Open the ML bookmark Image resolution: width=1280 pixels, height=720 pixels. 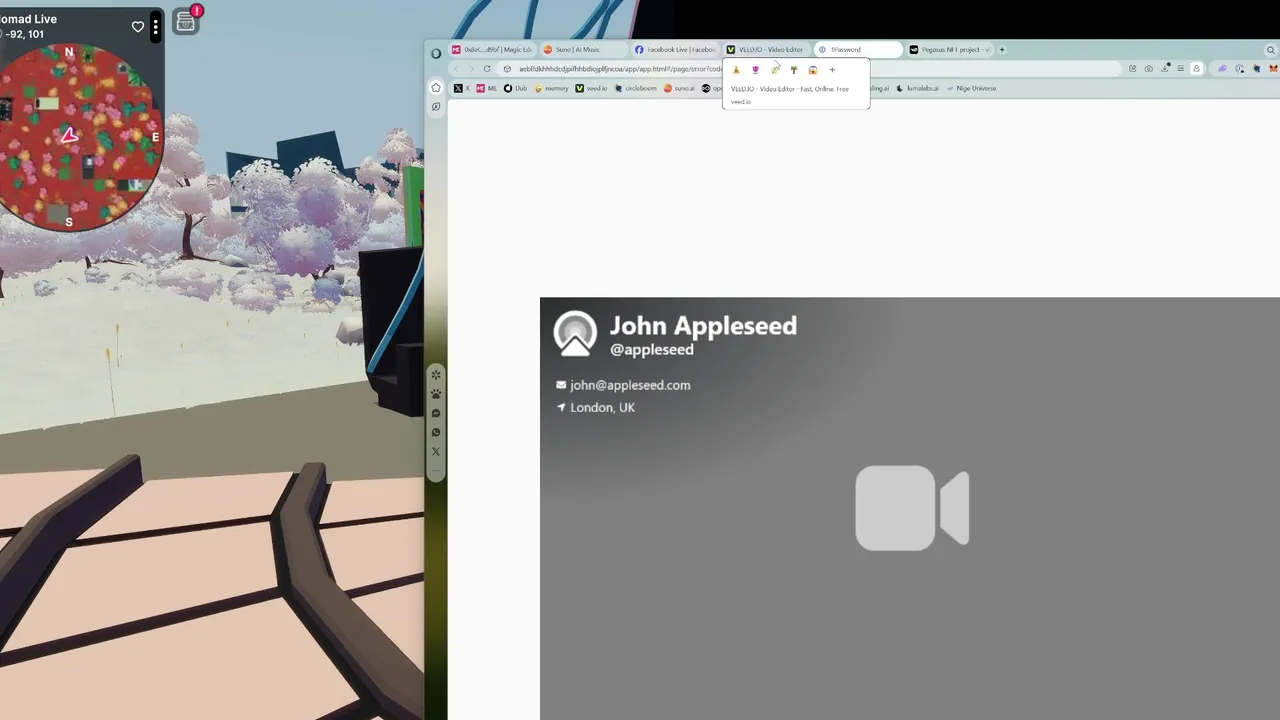point(486,88)
